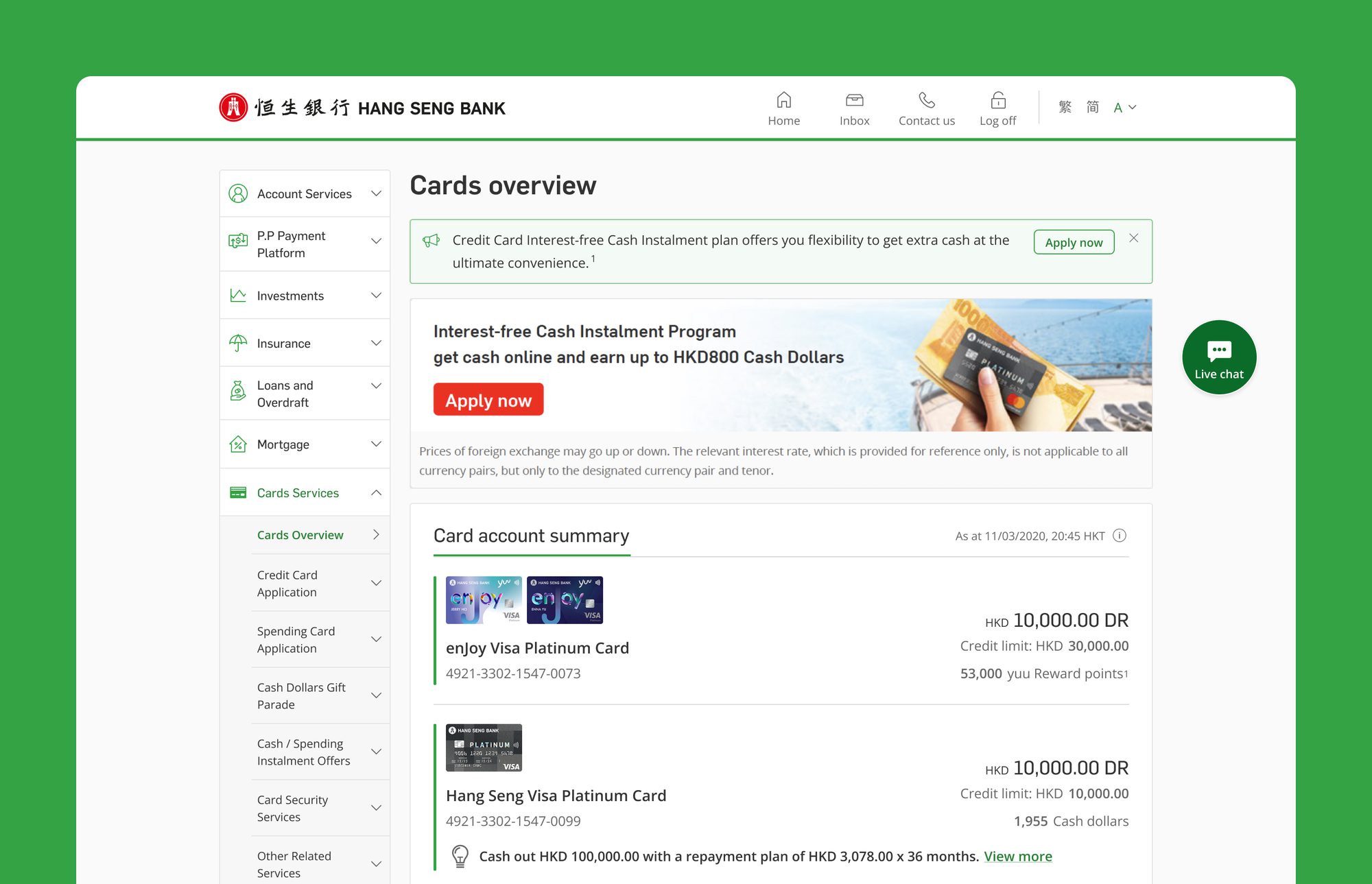Click Apply now in notification banner
The image size is (1372, 884).
tap(1074, 242)
